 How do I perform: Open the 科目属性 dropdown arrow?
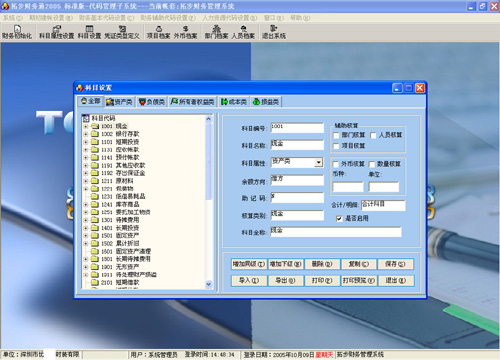[319, 162]
